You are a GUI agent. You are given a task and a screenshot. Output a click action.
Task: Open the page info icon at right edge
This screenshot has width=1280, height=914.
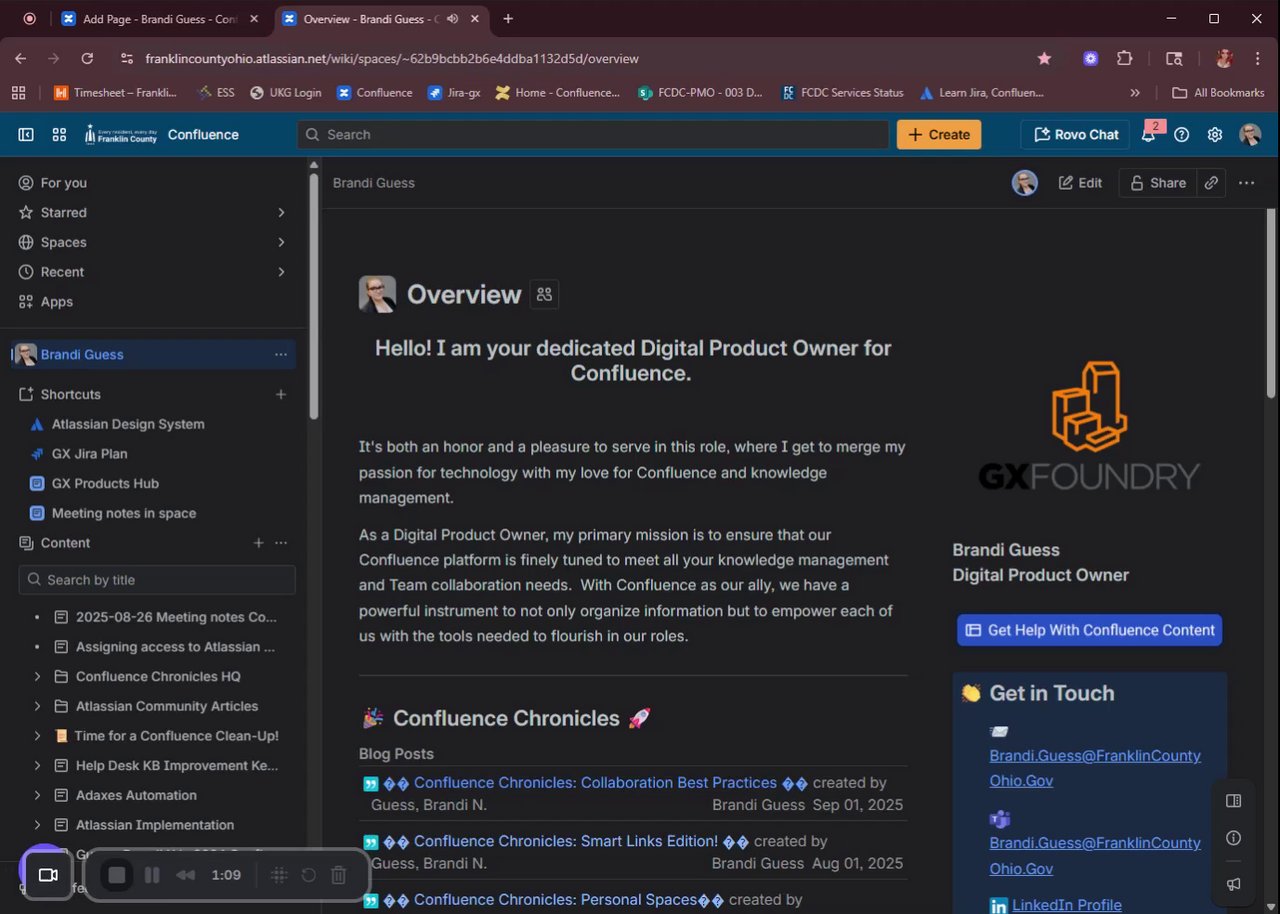1233,838
